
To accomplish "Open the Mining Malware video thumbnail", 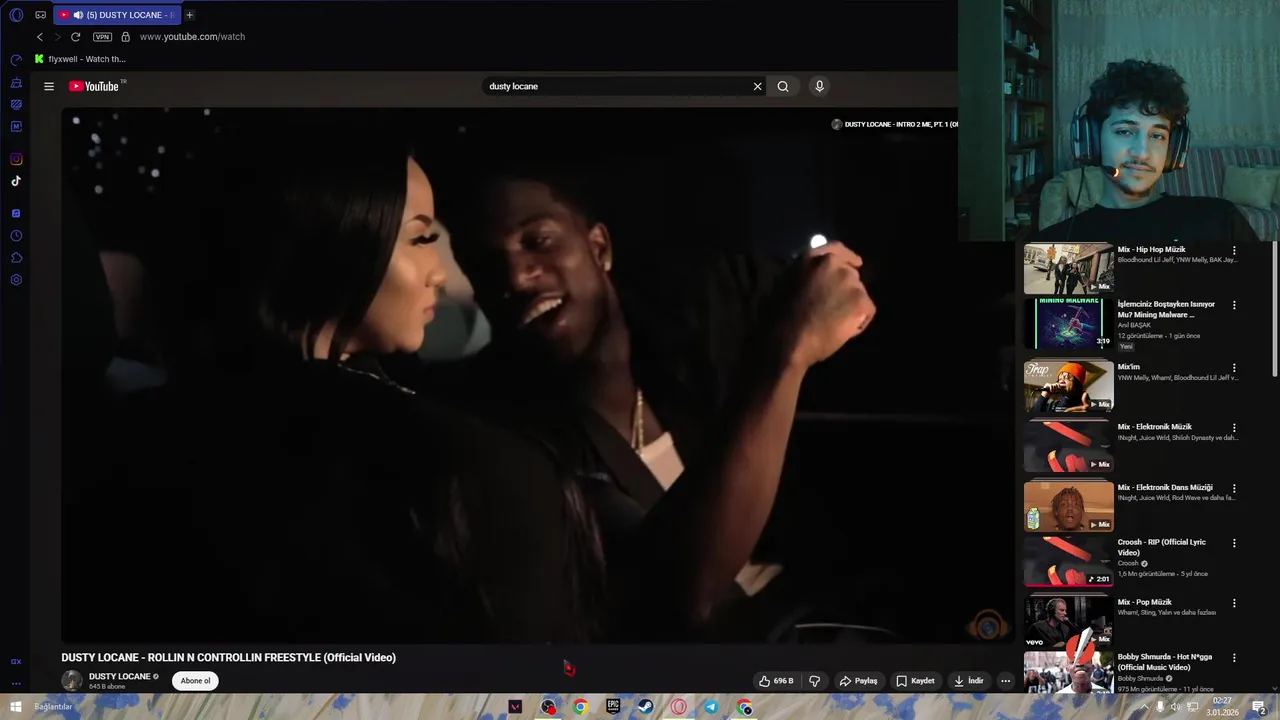I will click(x=1068, y=323).
